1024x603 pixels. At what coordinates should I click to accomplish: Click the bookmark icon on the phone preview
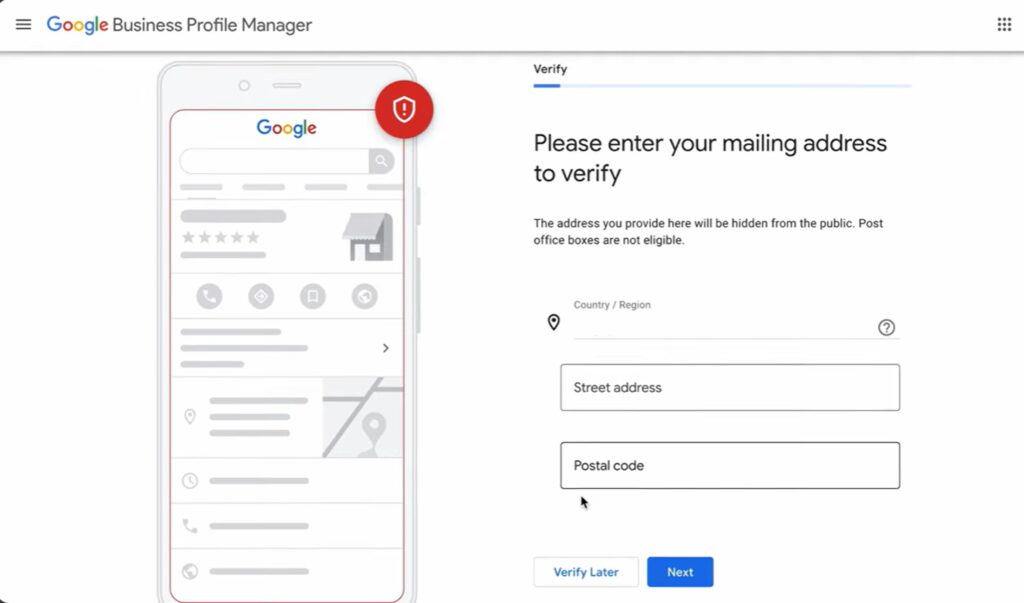click(312, 296)
